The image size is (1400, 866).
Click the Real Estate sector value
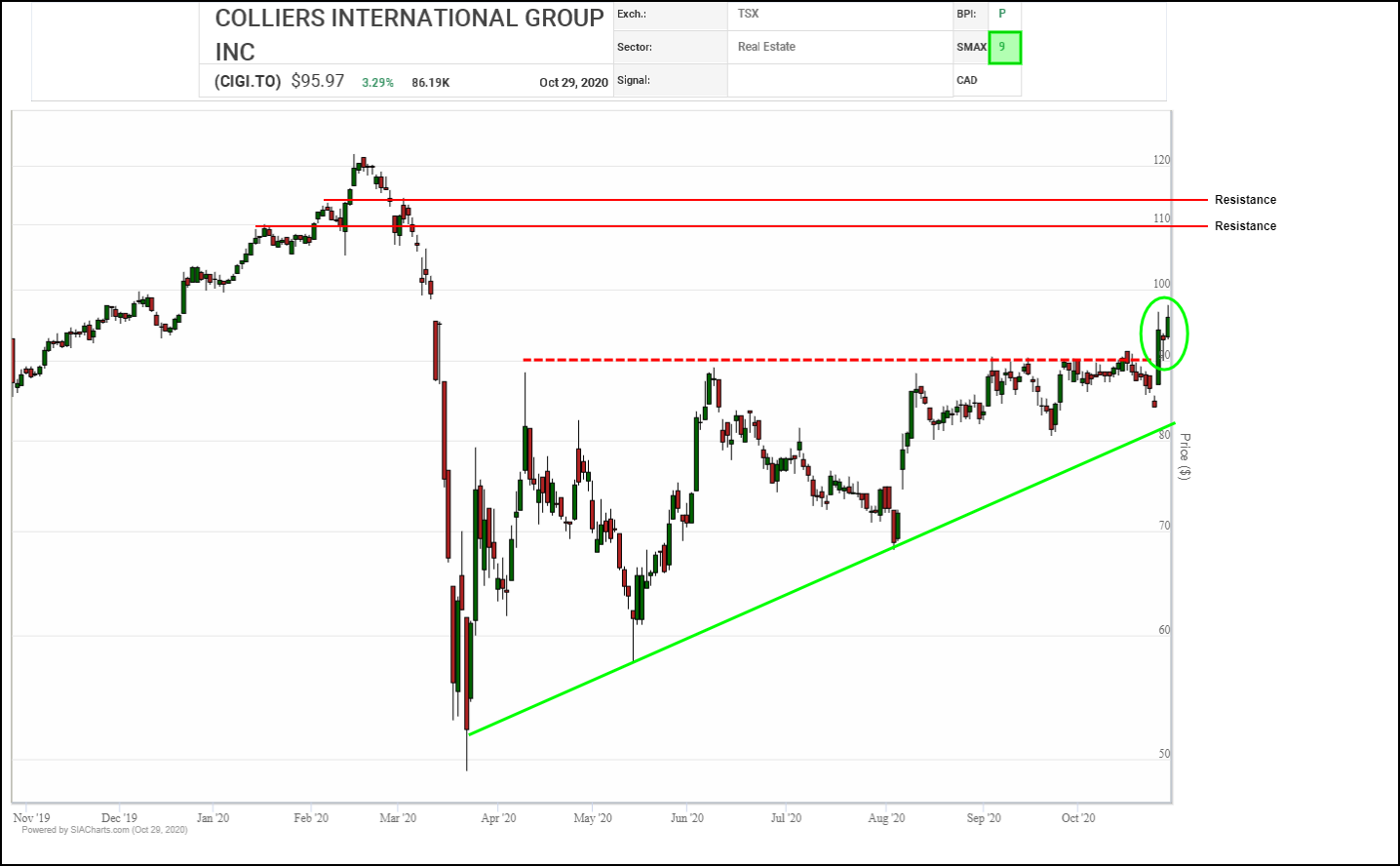coord(766,47)
